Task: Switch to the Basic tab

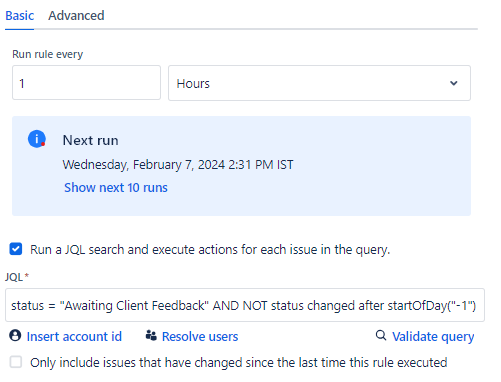Action: pos(19,16)
